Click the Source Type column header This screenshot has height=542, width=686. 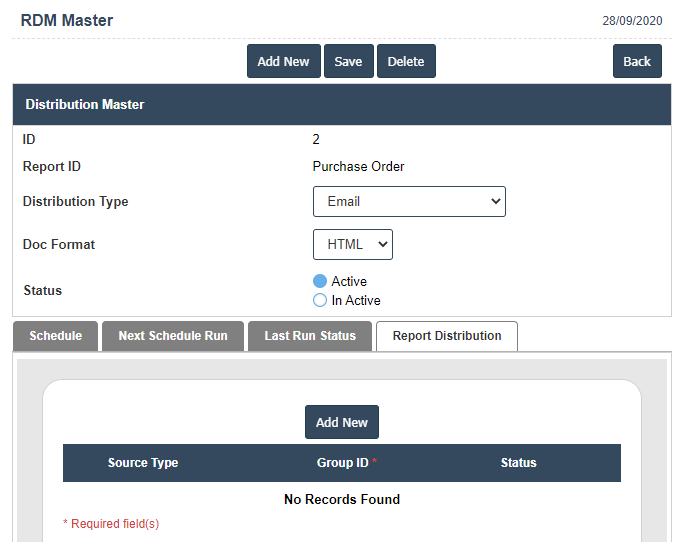pyautogui.click(x=143, y=463)
